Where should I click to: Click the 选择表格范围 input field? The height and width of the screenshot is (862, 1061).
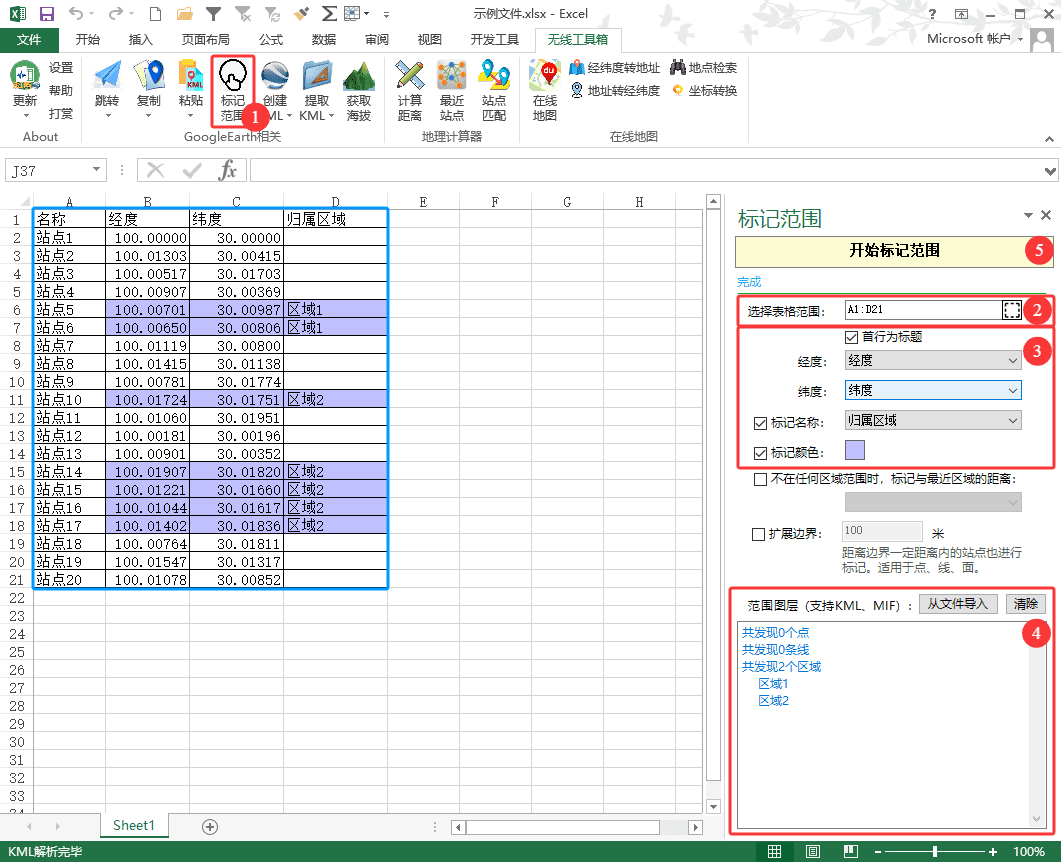[x=924, y=310]
